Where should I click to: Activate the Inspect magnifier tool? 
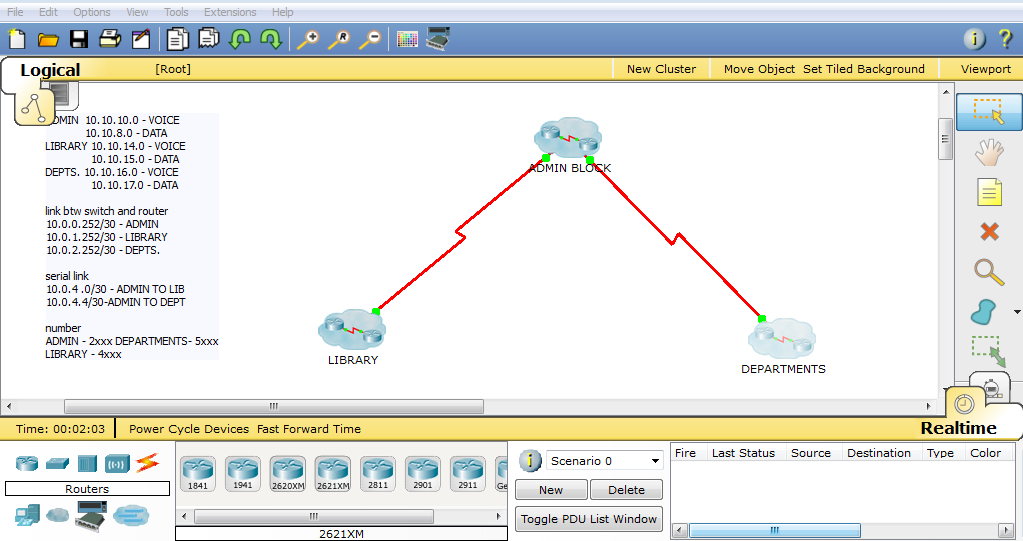[989, 272]
